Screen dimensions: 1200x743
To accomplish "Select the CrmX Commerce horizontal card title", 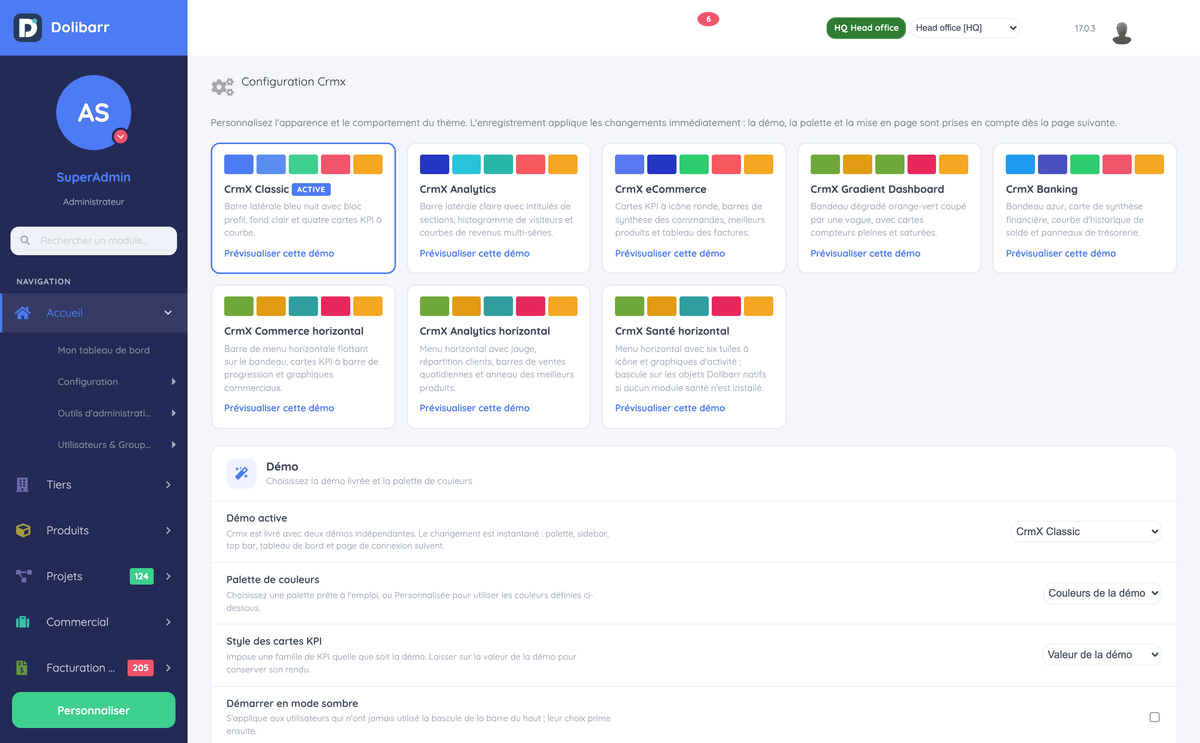I will (x=294, y=331).
